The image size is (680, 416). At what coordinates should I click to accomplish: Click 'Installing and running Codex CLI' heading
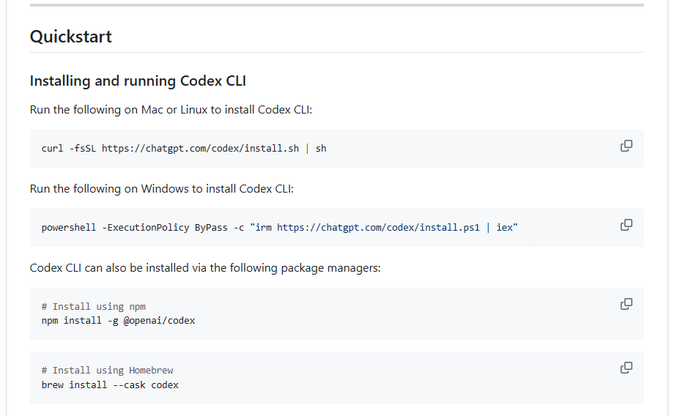tap(138, 81)
